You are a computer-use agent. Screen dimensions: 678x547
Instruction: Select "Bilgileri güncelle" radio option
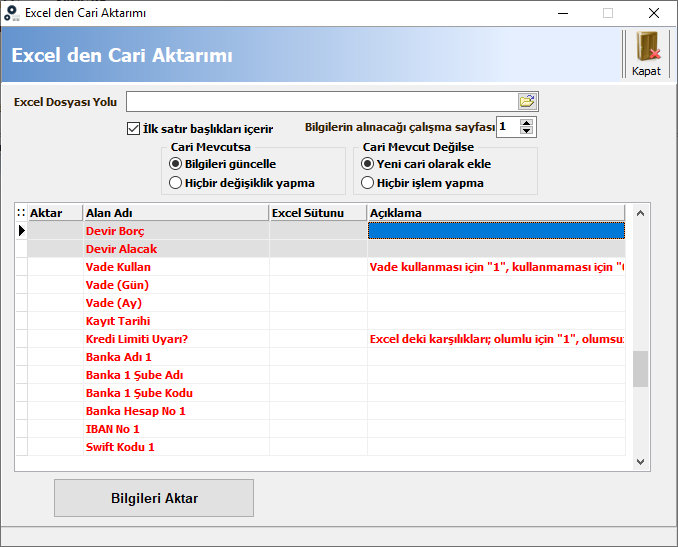(x=175, y=164)
